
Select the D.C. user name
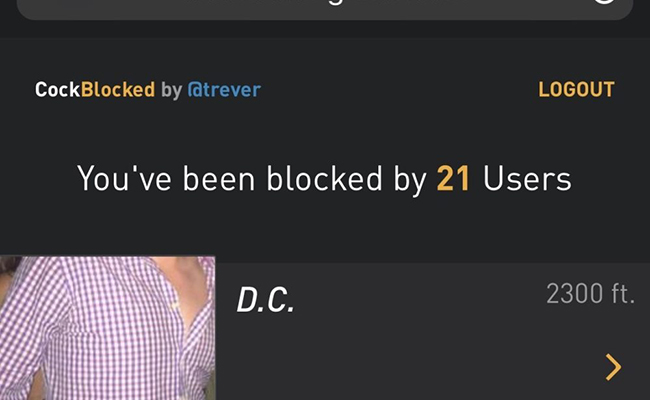[265, 300]
